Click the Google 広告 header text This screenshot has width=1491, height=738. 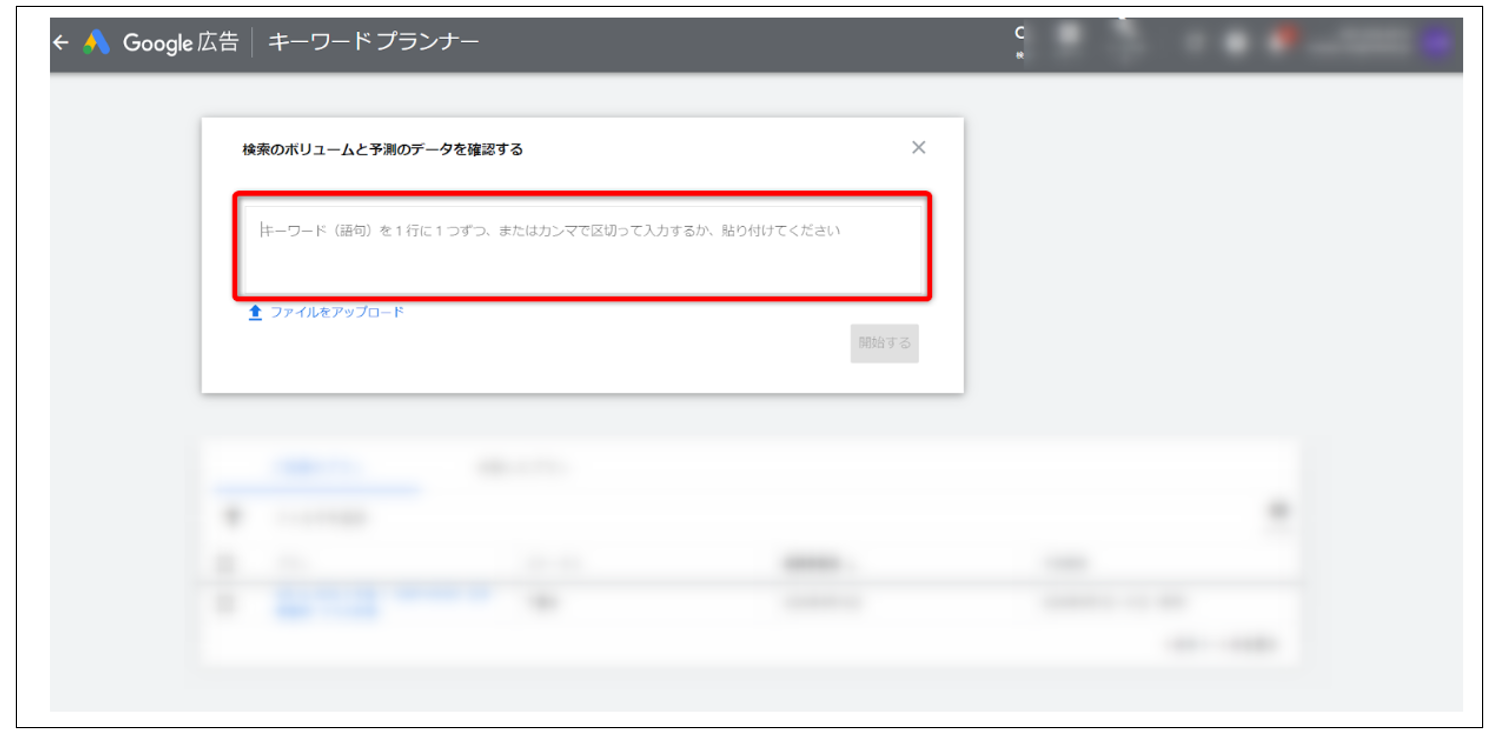click(x=181, y=42)
